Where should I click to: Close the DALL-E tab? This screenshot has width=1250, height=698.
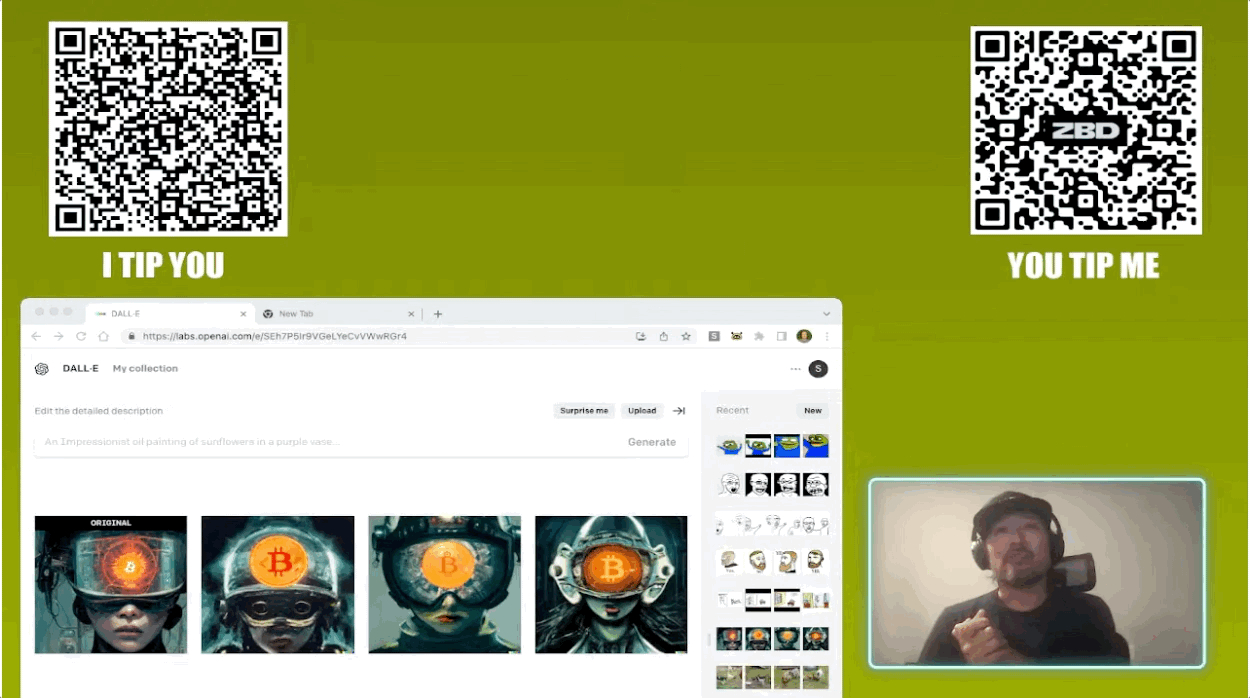243,314
